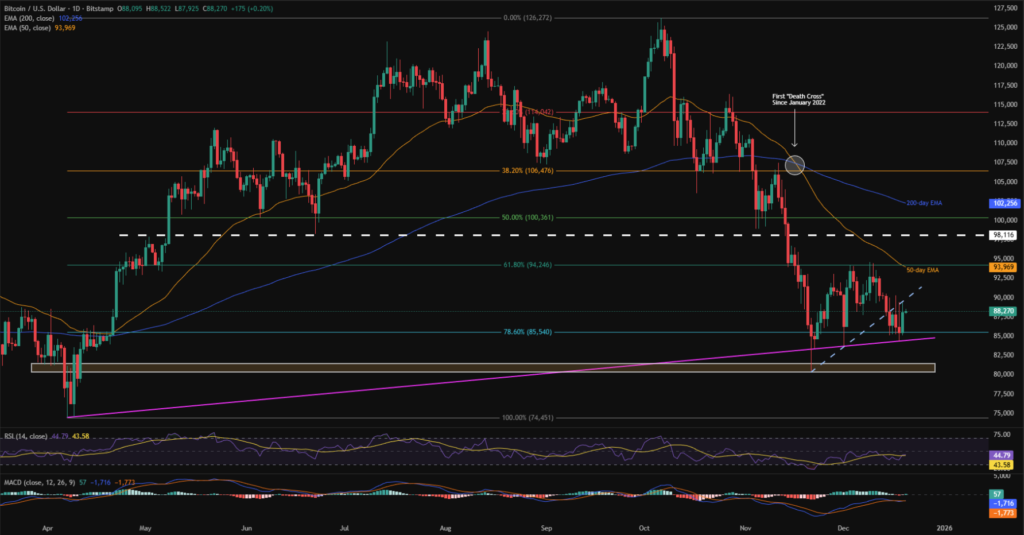Click the 2026 label on time axis
Image resolution: width=1024 pixels, height=535 pixels.
(943, 528)
